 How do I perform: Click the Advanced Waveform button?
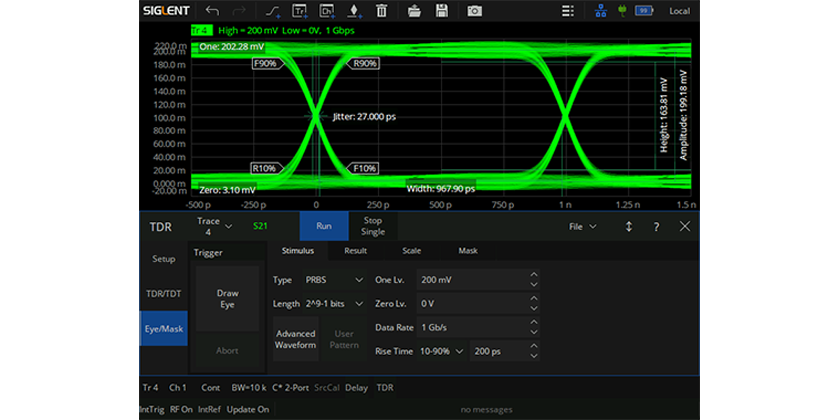tap(295, 339)
